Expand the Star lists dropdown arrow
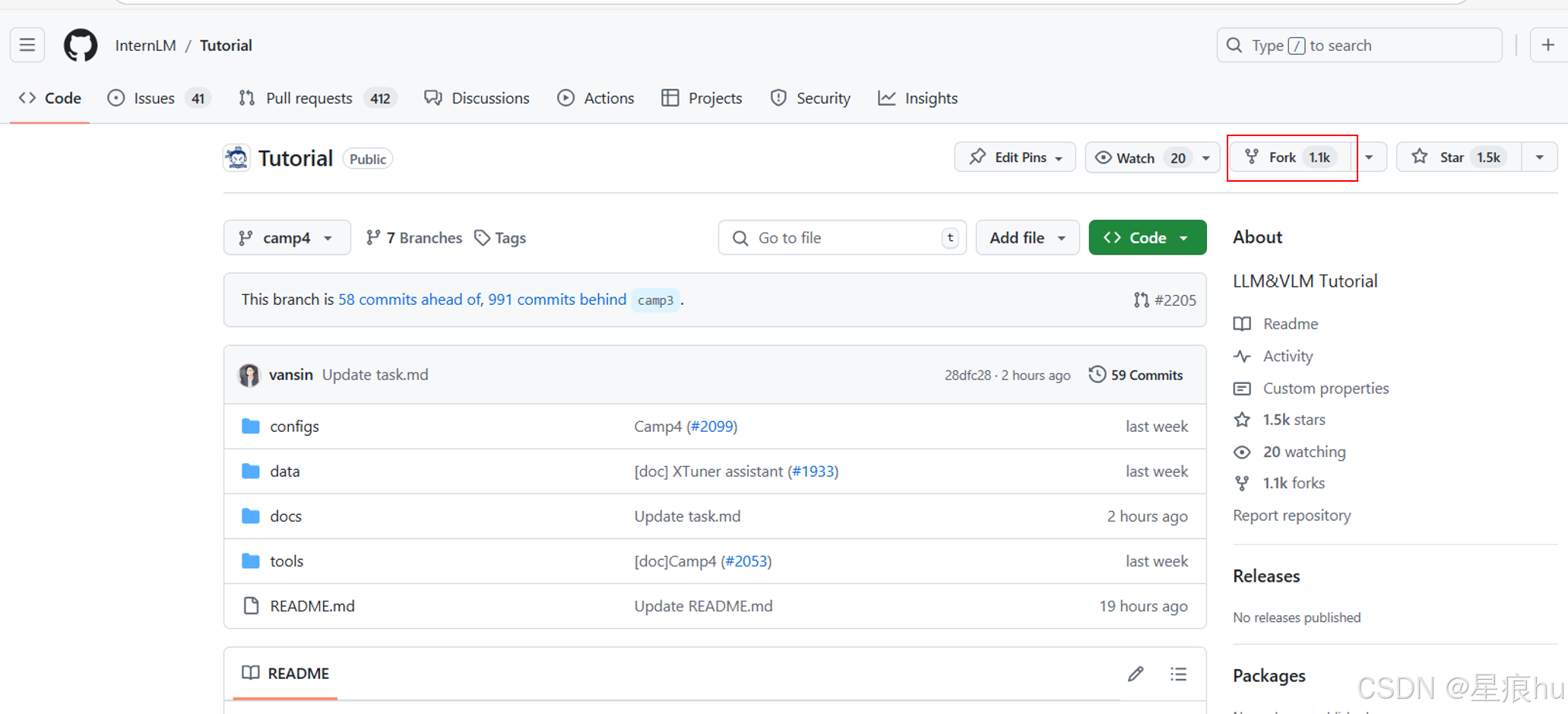1568x714 pixels. pyautogui.click(x=1539, y=157)
